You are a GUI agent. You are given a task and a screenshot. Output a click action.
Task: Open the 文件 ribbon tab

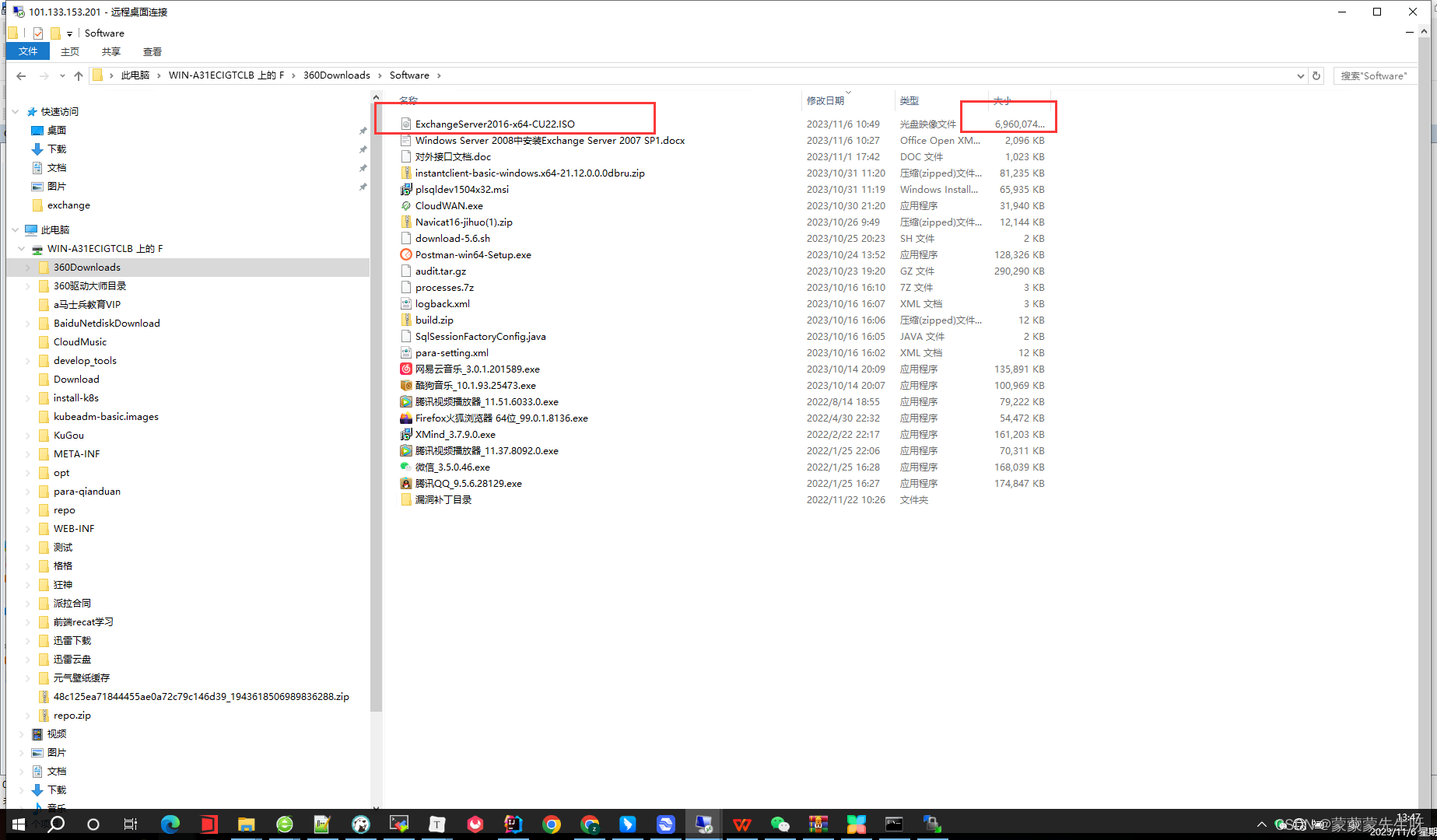[28, 51]
